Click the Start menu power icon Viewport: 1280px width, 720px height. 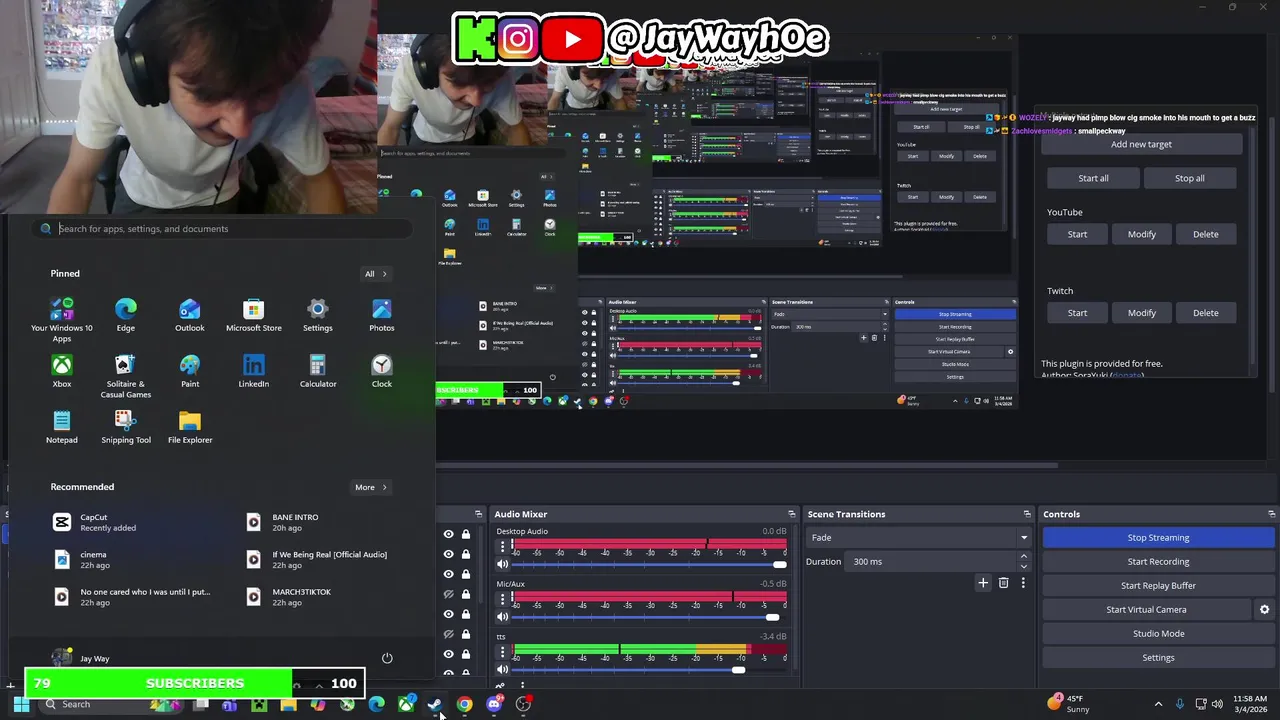pyautogui.click(x=387, y=658)
